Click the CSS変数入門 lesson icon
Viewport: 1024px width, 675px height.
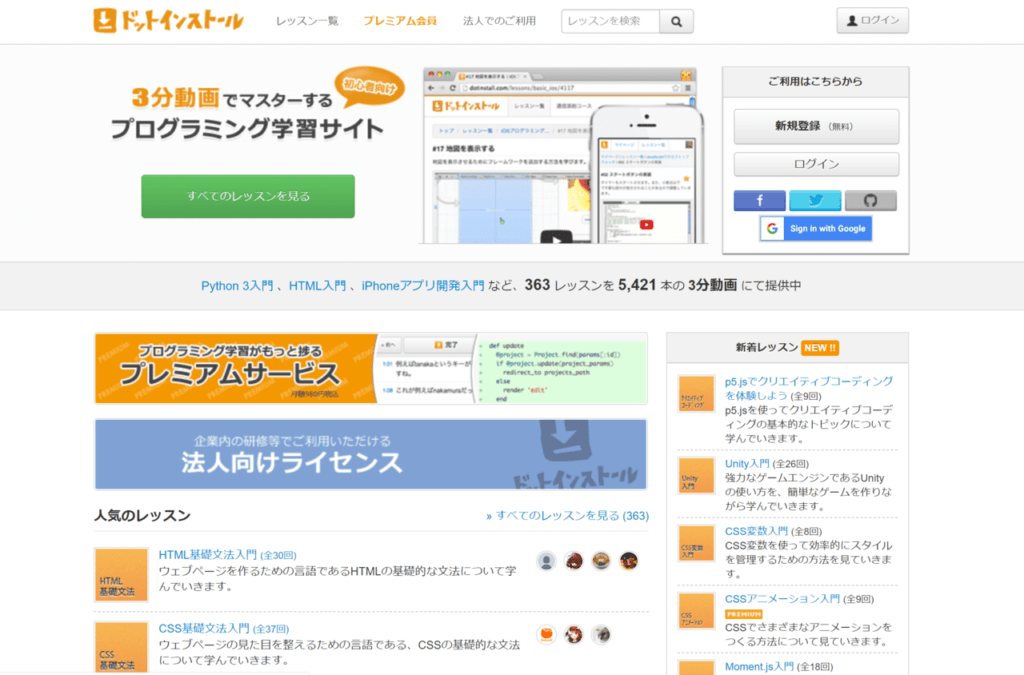pos(696,543)
